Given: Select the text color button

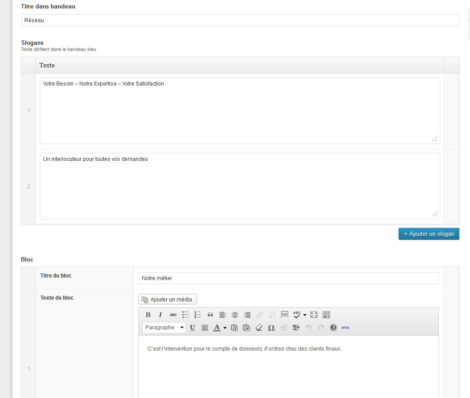Looking at the screenshot, I should point(217,328).
